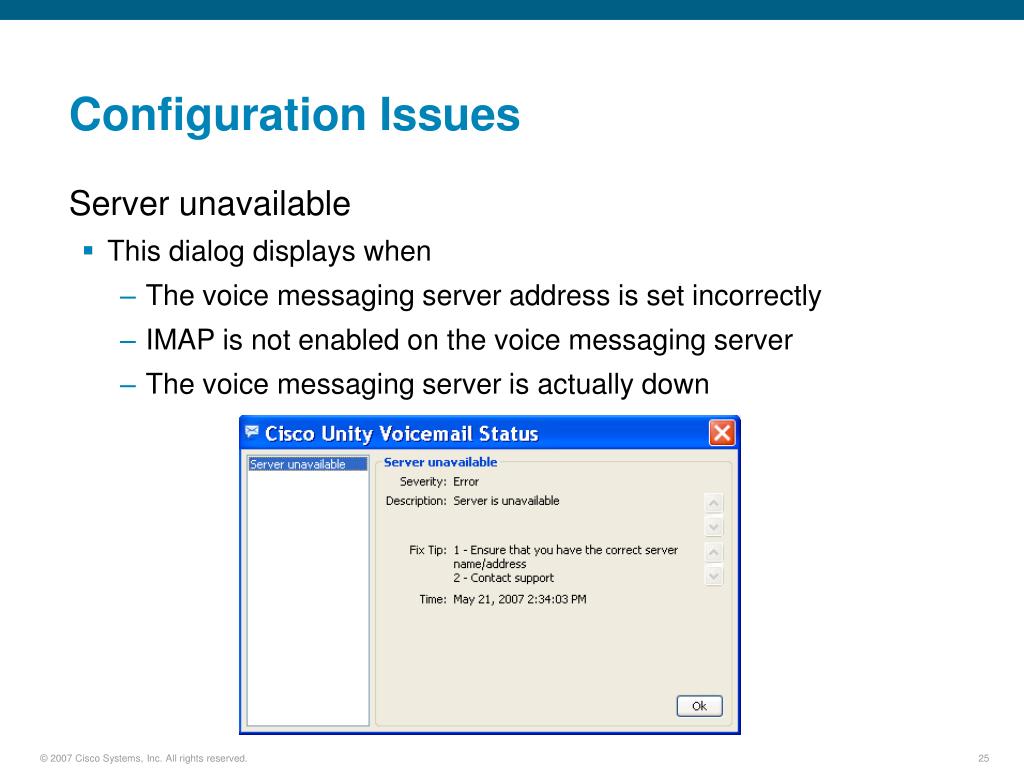The height and width of the screenshot is (768, 1024).
Task: Click the bullet 'This dialog displays when'
Action: [x=269, y=251]
